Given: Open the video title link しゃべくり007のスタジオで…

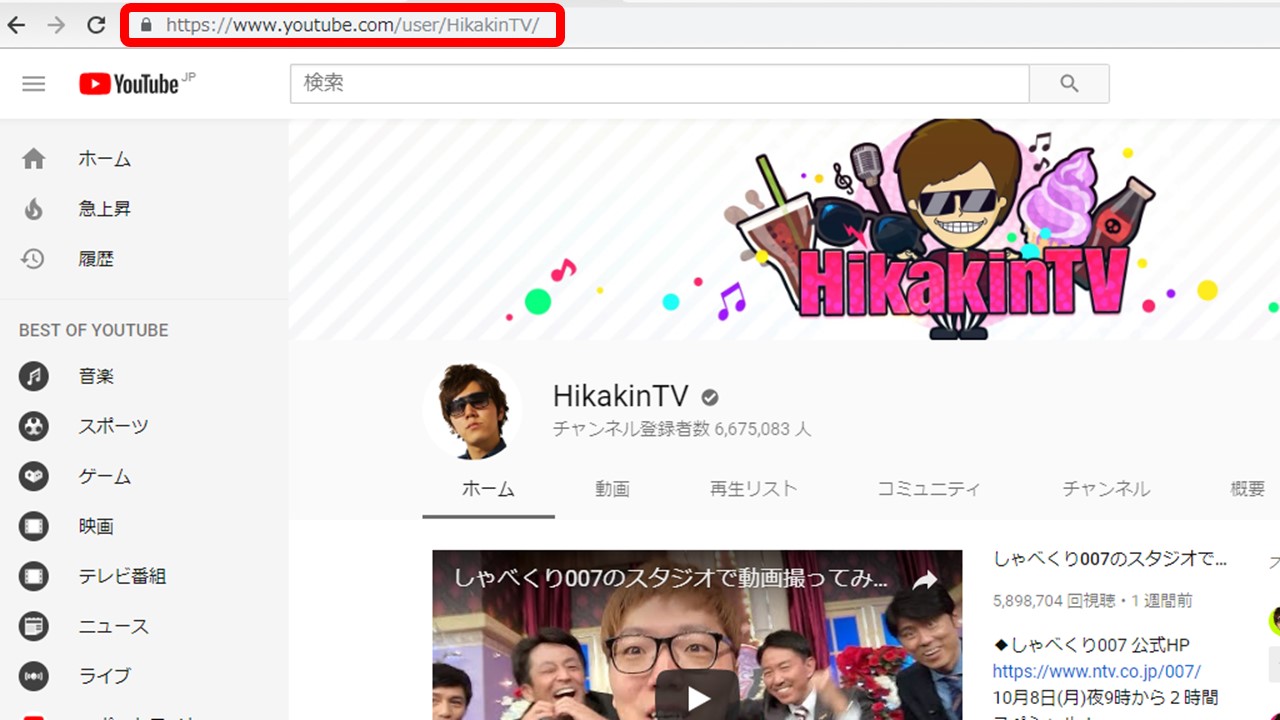Looking at the screenshot, I should coord(1109,559).
